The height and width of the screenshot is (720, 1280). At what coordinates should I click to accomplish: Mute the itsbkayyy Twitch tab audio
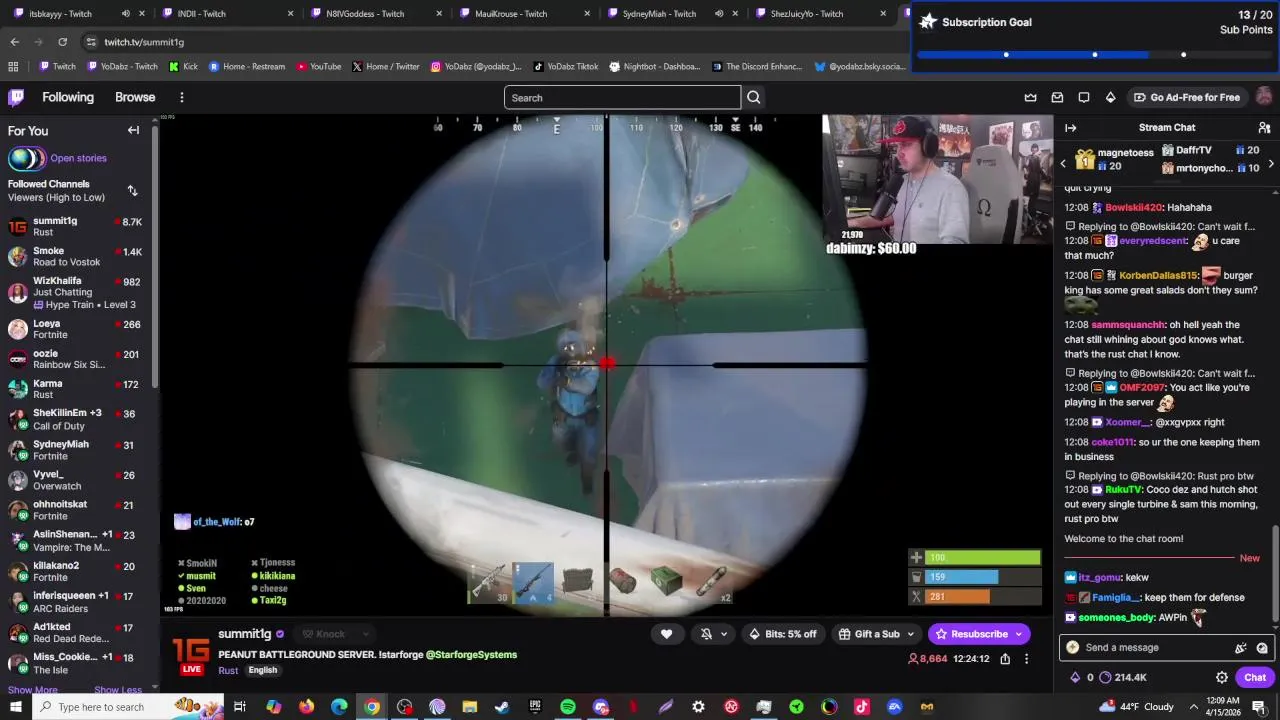point(125,14)
